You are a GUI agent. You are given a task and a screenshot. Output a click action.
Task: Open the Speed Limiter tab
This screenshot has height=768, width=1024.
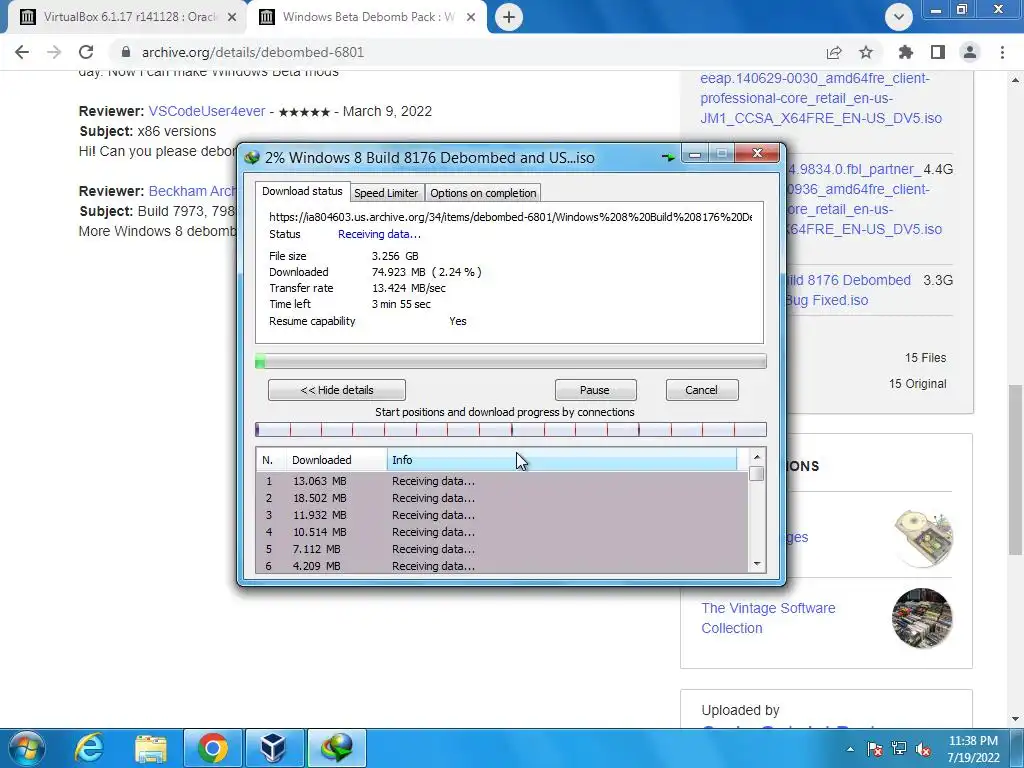click(x=386, y=193)
